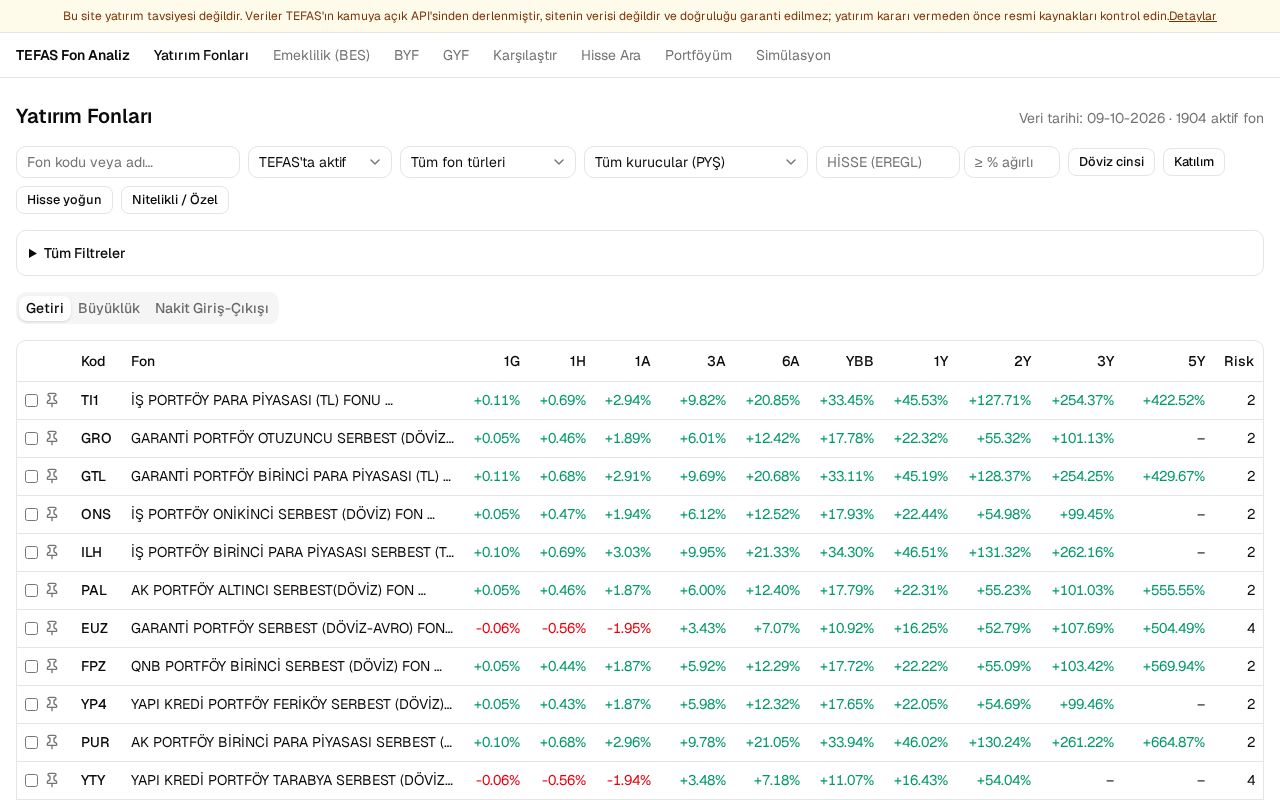Switch to the Büyüklük tab
1280x800 pixels.
109,308
